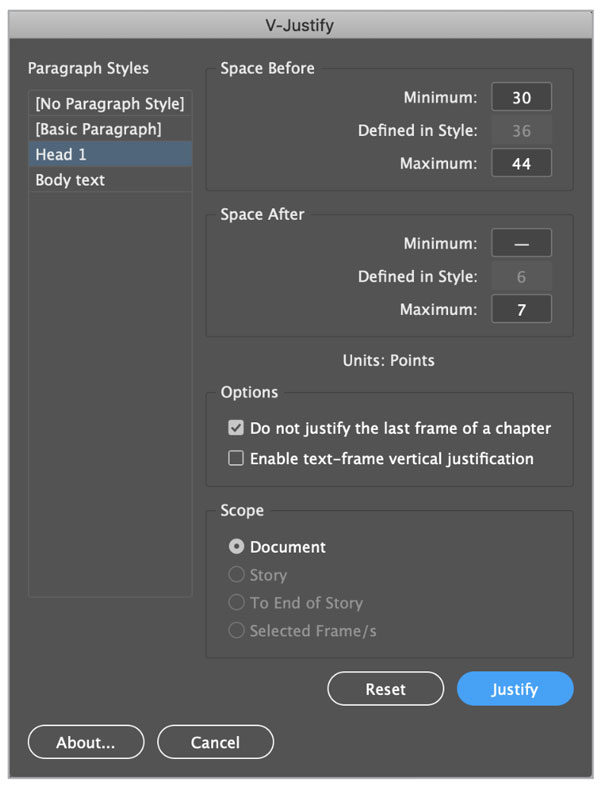Choose the [Basic Paragraph] style entry
The width and height of the screenshot is (600, 786).
pos(110,129)
